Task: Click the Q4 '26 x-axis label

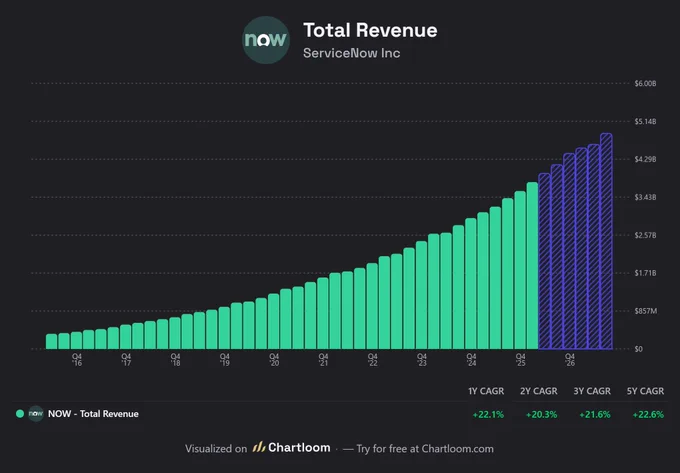Action: click(x=569, y=360)
